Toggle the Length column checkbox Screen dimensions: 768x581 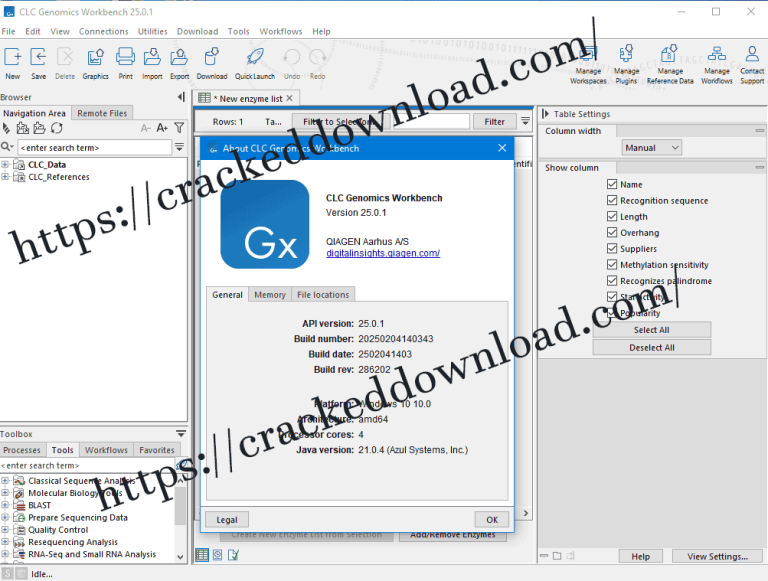[612, 217]
